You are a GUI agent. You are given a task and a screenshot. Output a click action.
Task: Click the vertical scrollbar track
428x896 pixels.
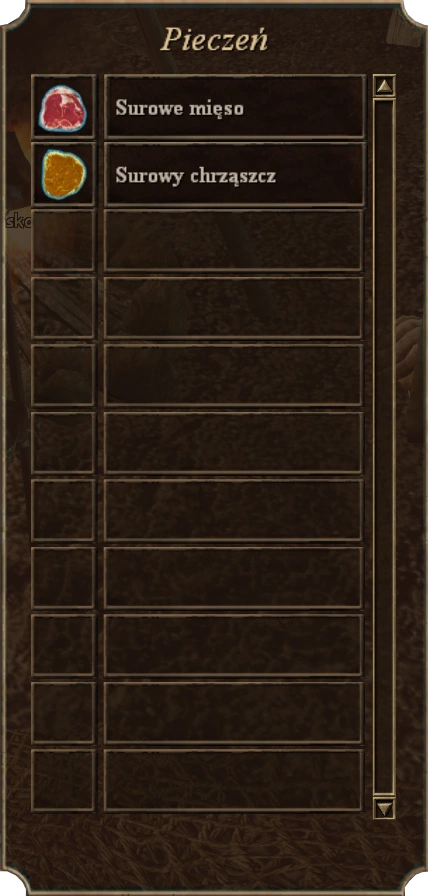[385, 447]
